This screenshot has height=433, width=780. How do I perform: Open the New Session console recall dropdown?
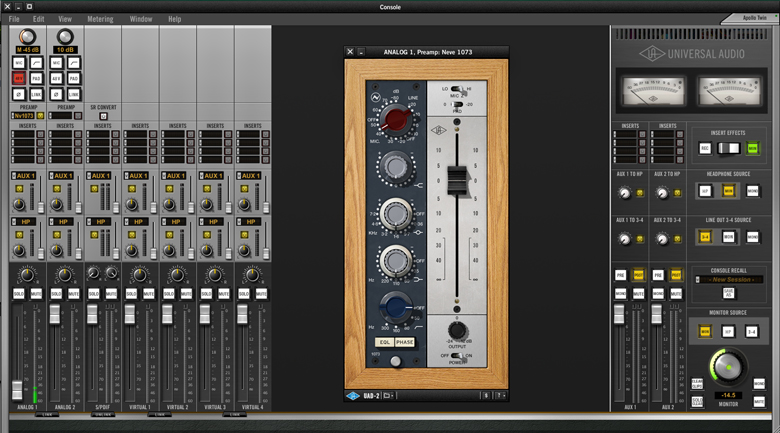point(729,279)
